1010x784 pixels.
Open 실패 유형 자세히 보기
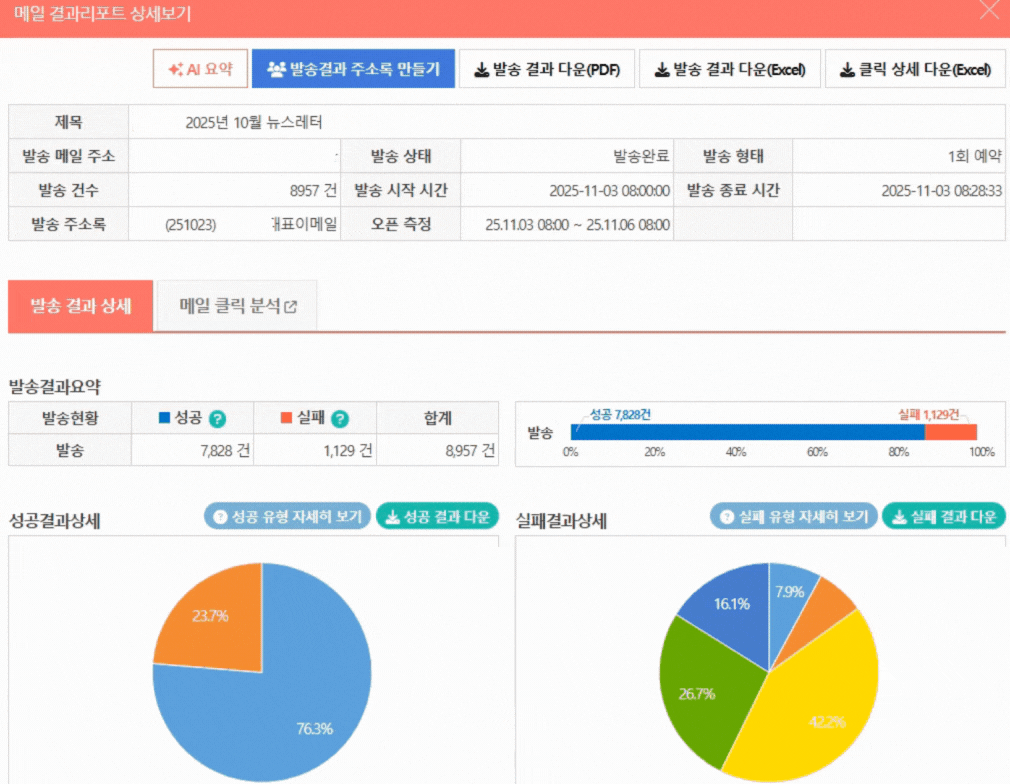click(x=794, y=516)
